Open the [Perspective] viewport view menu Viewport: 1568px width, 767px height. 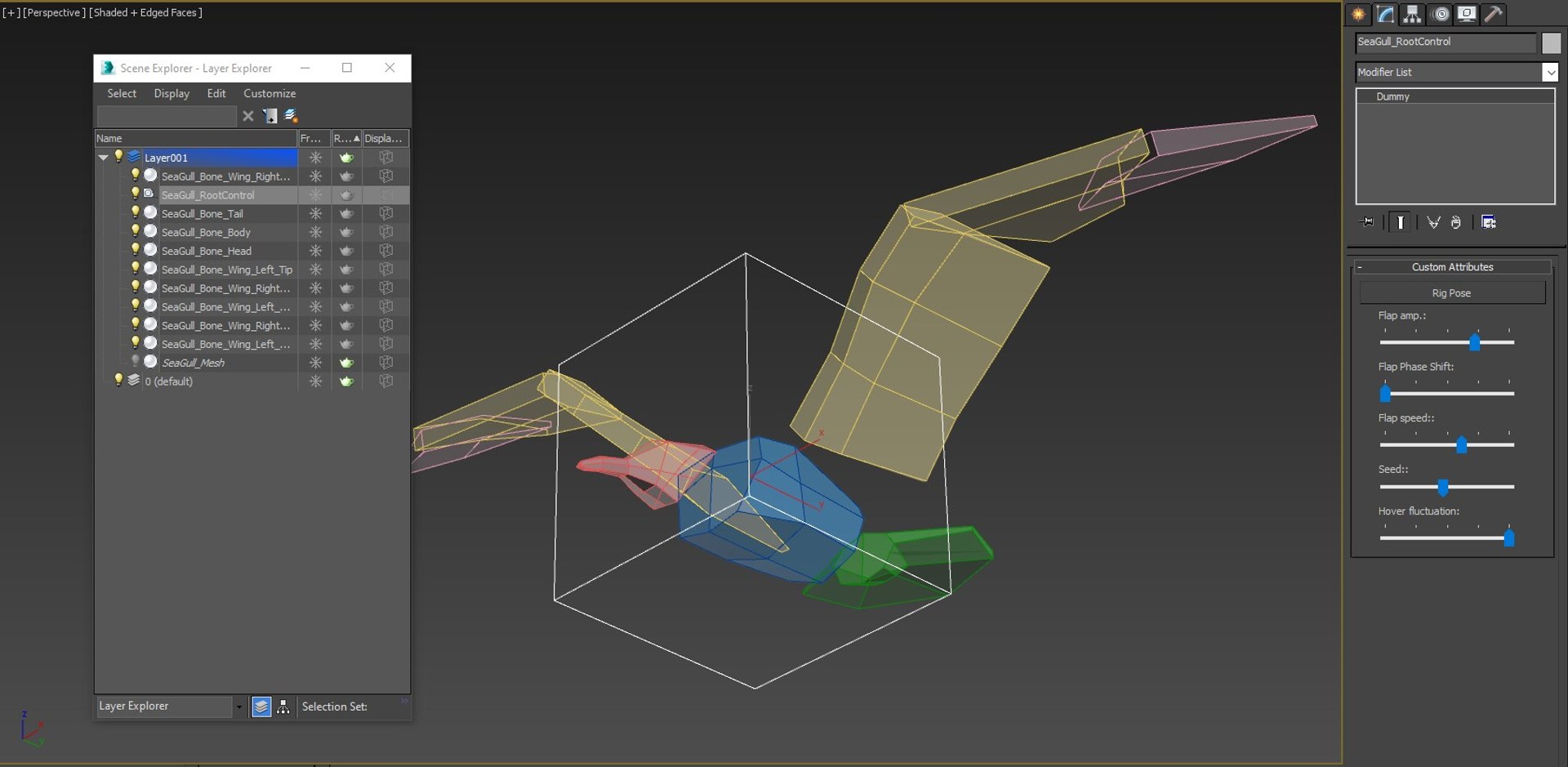(53, 12)
